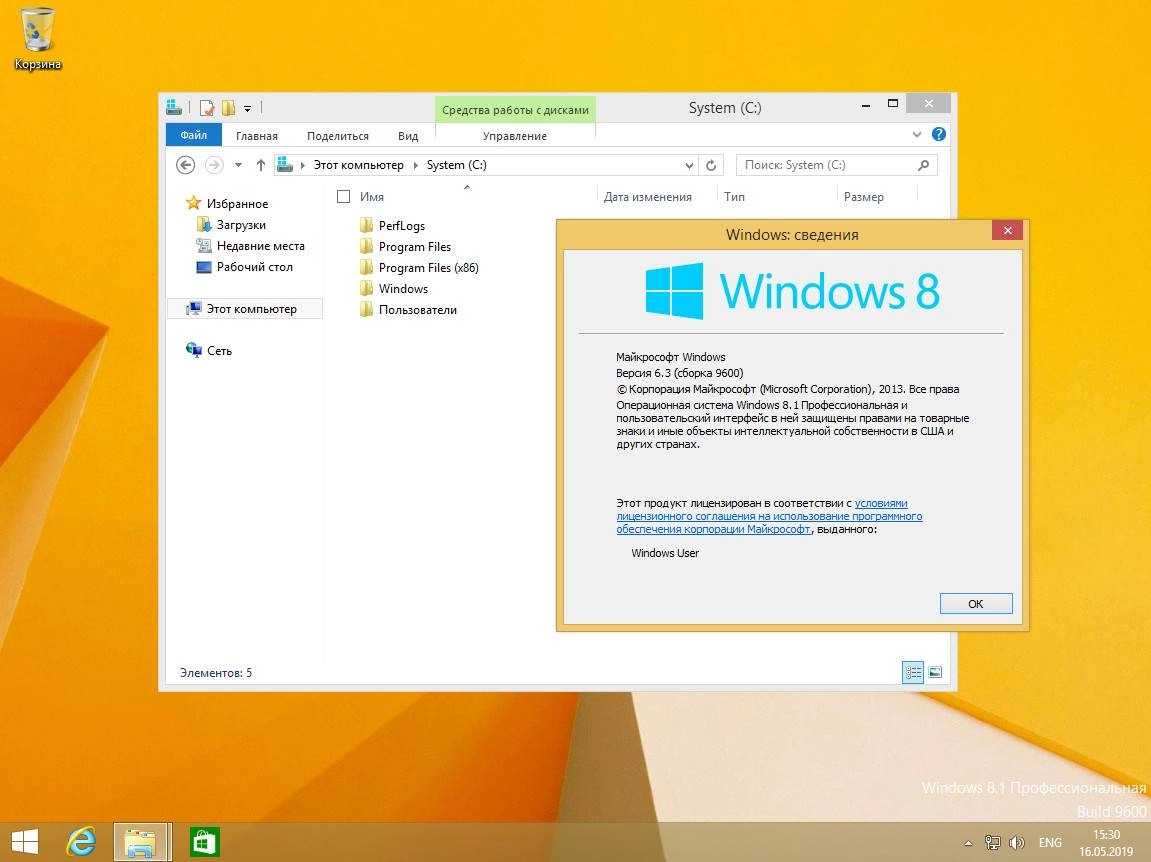Switch to details view in status bar
1151x862 pixels.
[x=913, y=672]
